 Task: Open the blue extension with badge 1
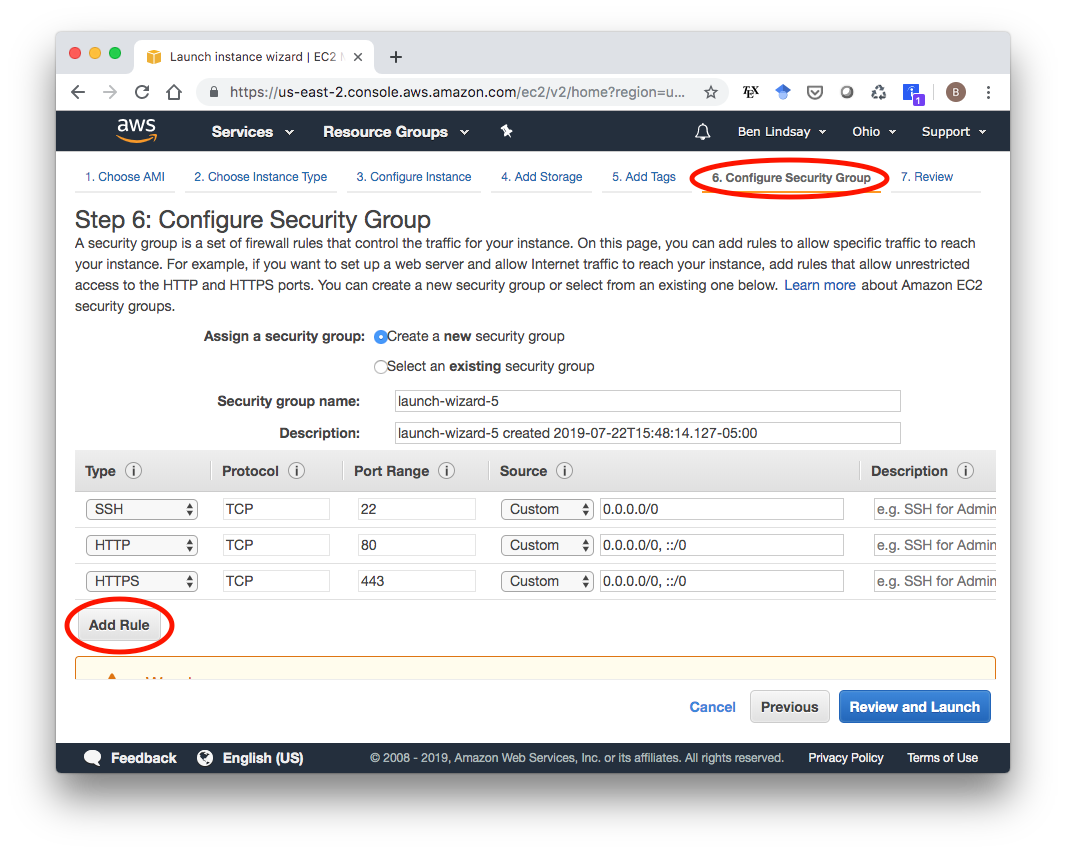point(912,93)
